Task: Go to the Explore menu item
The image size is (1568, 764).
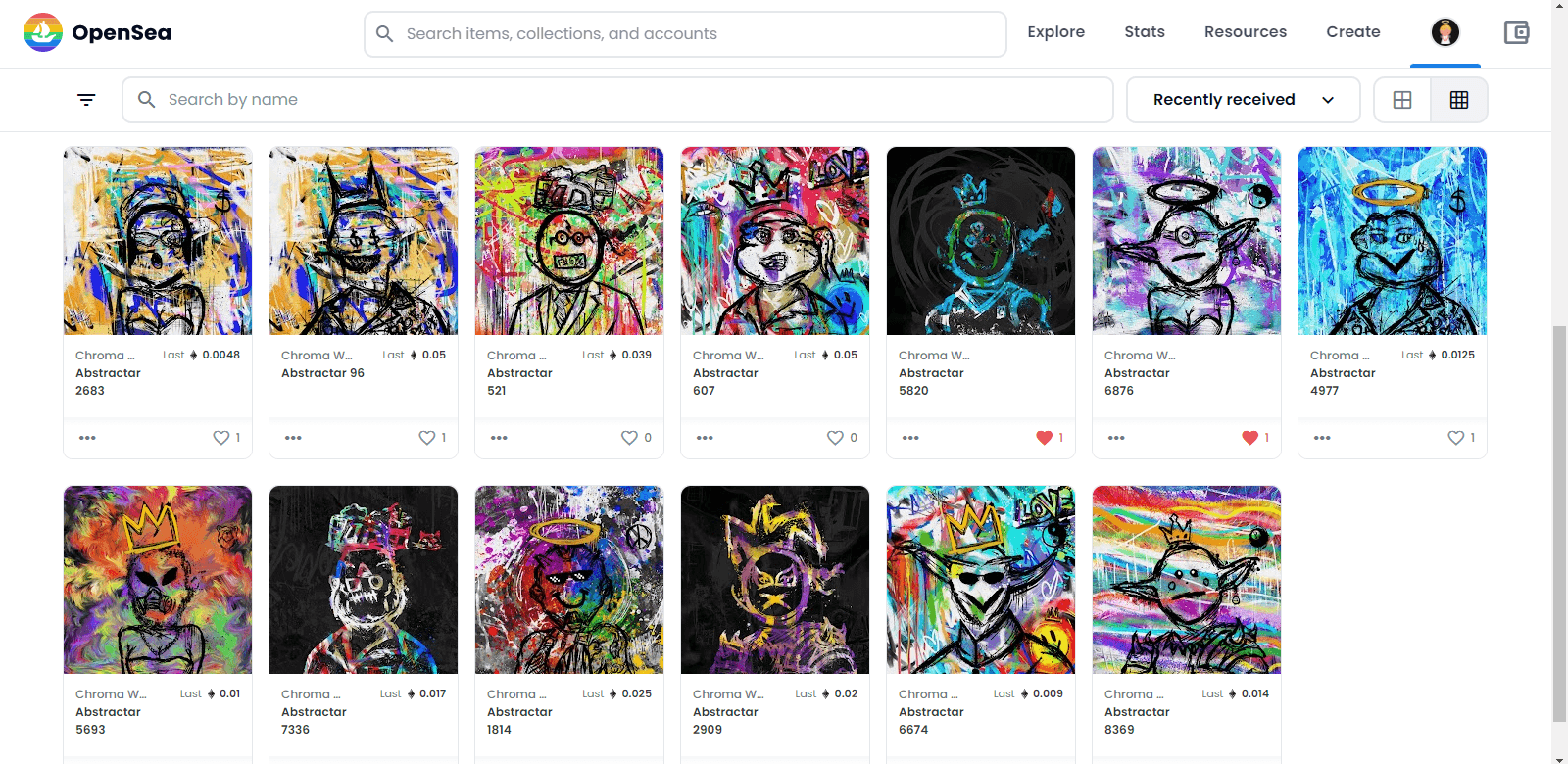Action: [1055, 32]
